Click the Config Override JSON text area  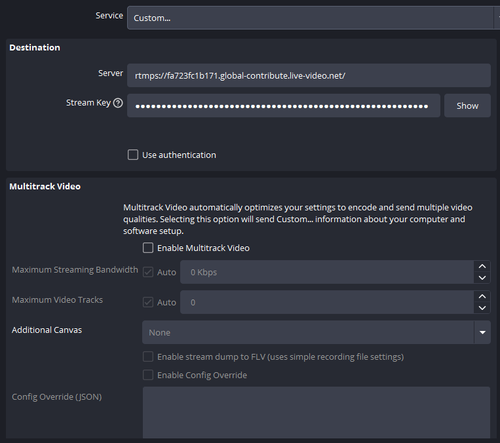point(316,412)
